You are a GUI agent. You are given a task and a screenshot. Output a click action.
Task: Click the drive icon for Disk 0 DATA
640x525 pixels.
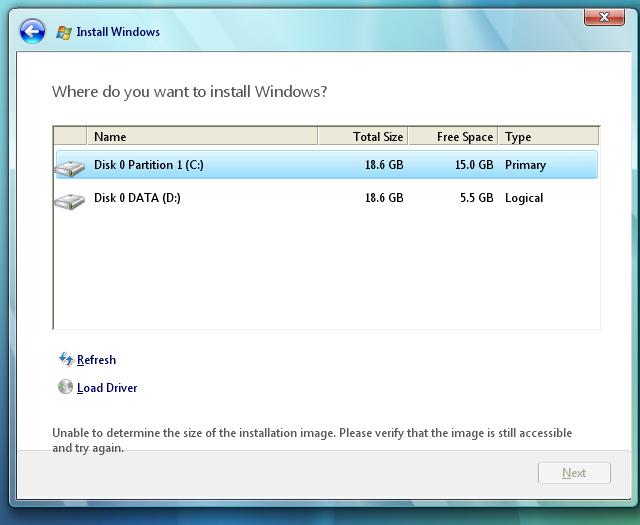pyautogui.click(x=70, y=201)
